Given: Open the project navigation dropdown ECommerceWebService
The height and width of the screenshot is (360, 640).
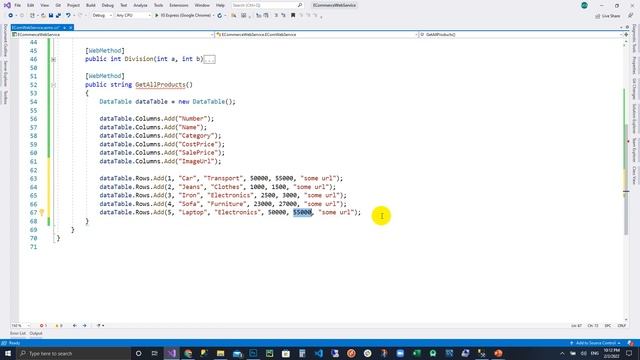Looking at the screenshot, I should point(113,35).
